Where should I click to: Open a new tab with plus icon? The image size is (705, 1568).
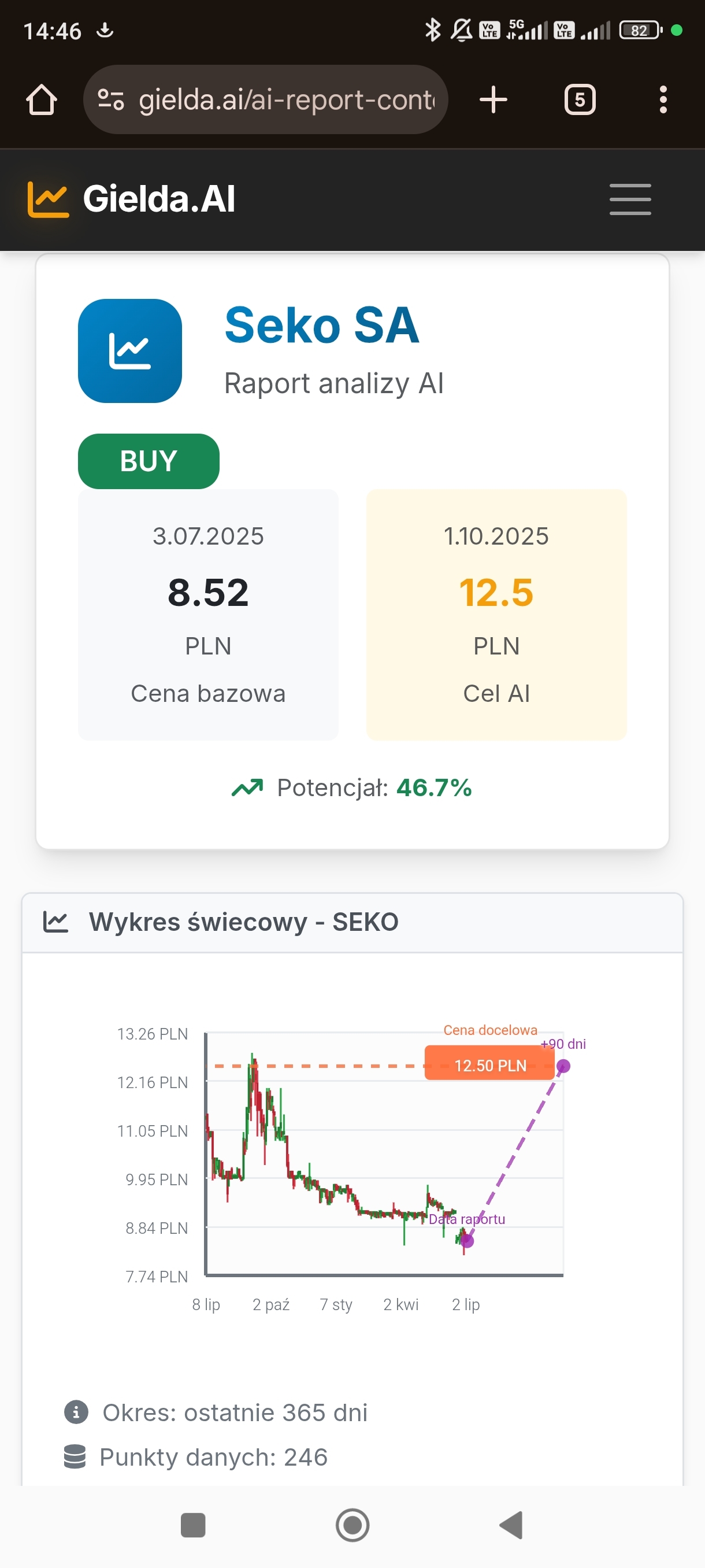click(x=493, y=100)
